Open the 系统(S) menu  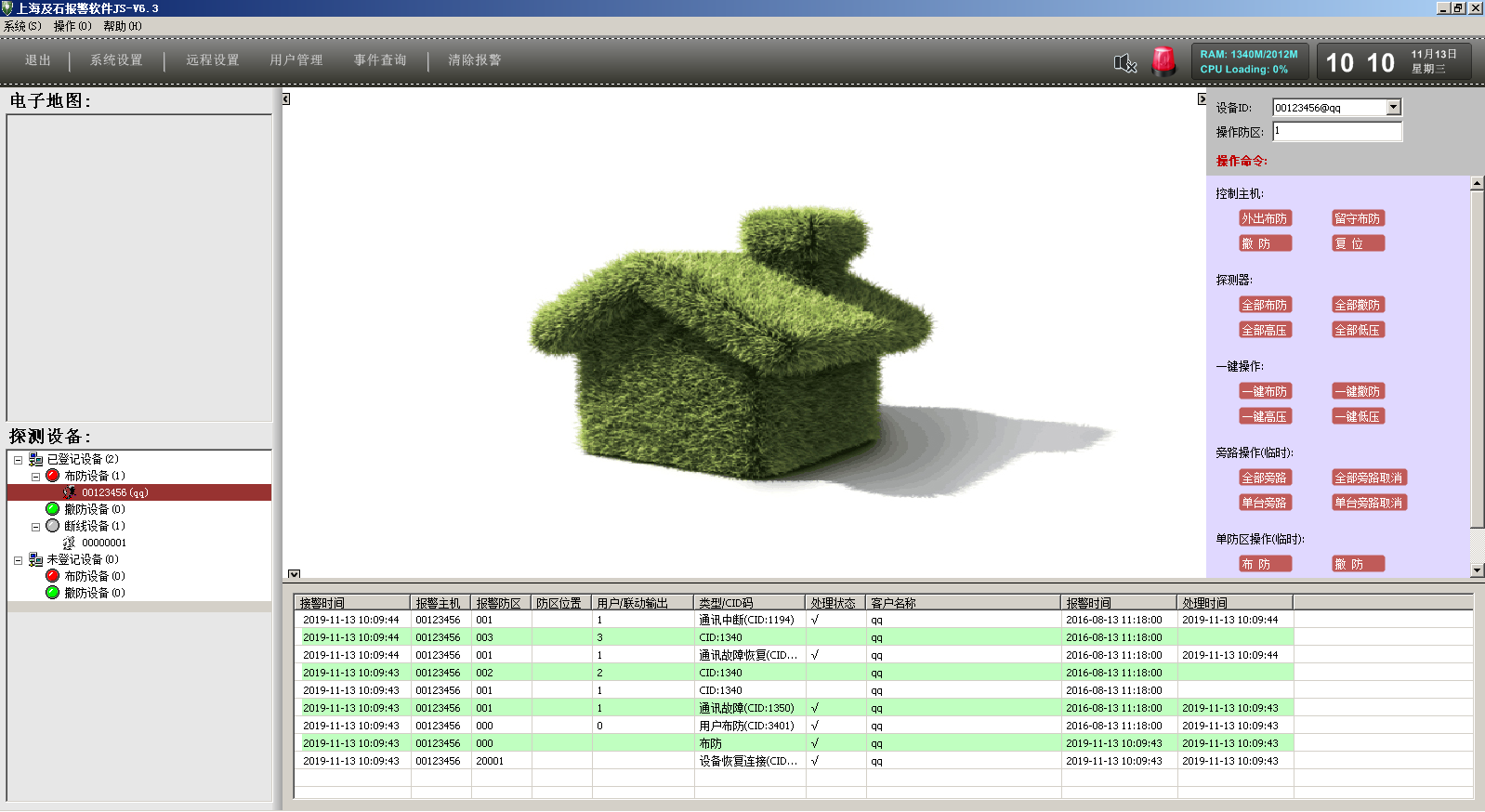[x=22, y=26]
